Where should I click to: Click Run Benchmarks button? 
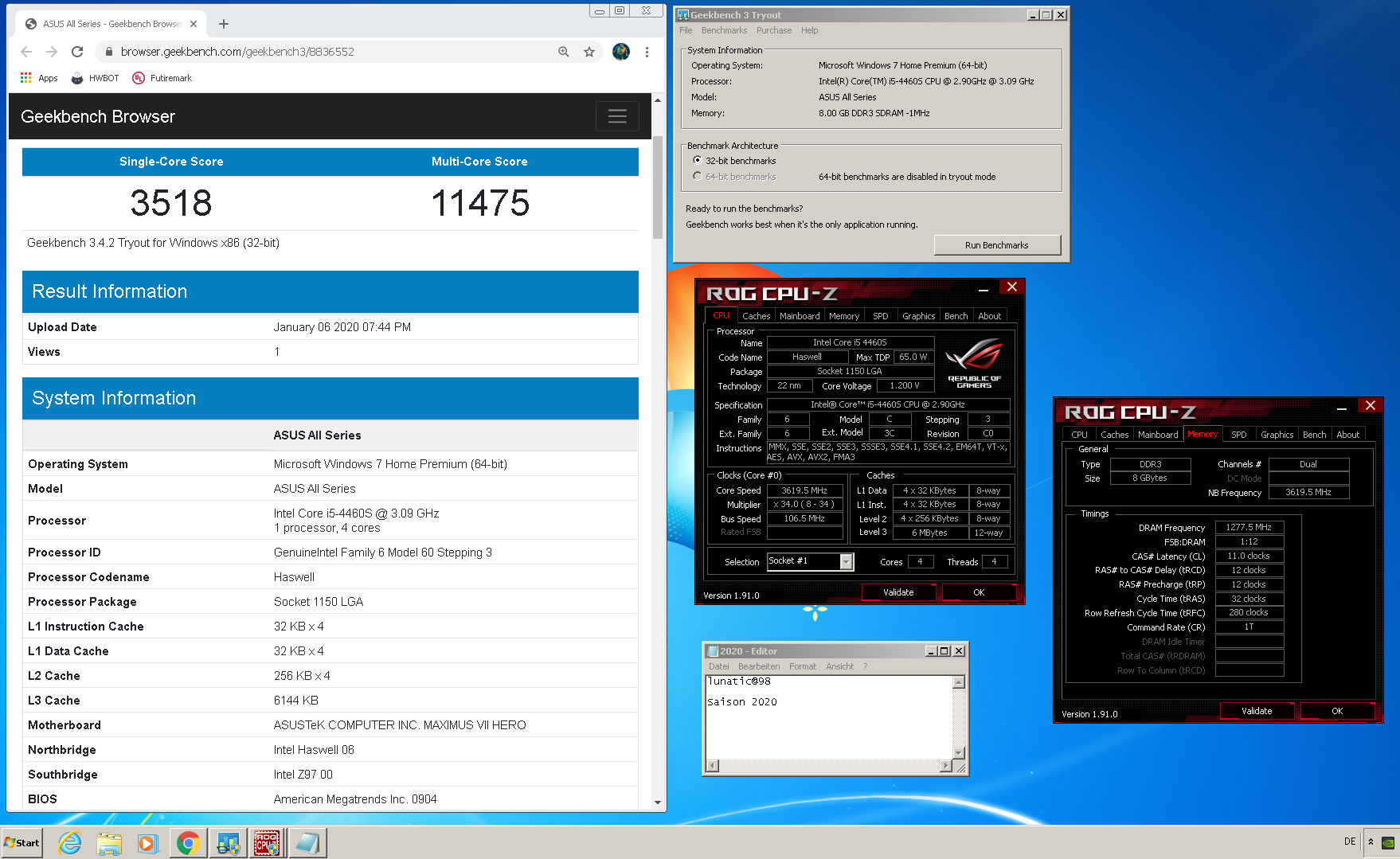click(x=997, y=245)
